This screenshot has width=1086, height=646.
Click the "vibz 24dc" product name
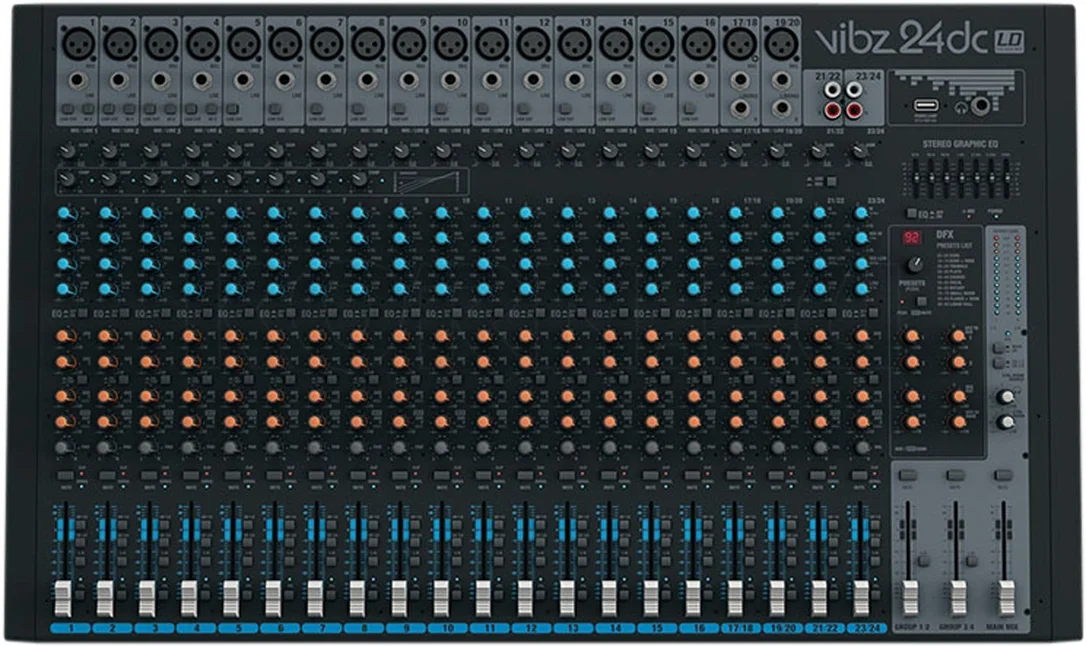901,38
